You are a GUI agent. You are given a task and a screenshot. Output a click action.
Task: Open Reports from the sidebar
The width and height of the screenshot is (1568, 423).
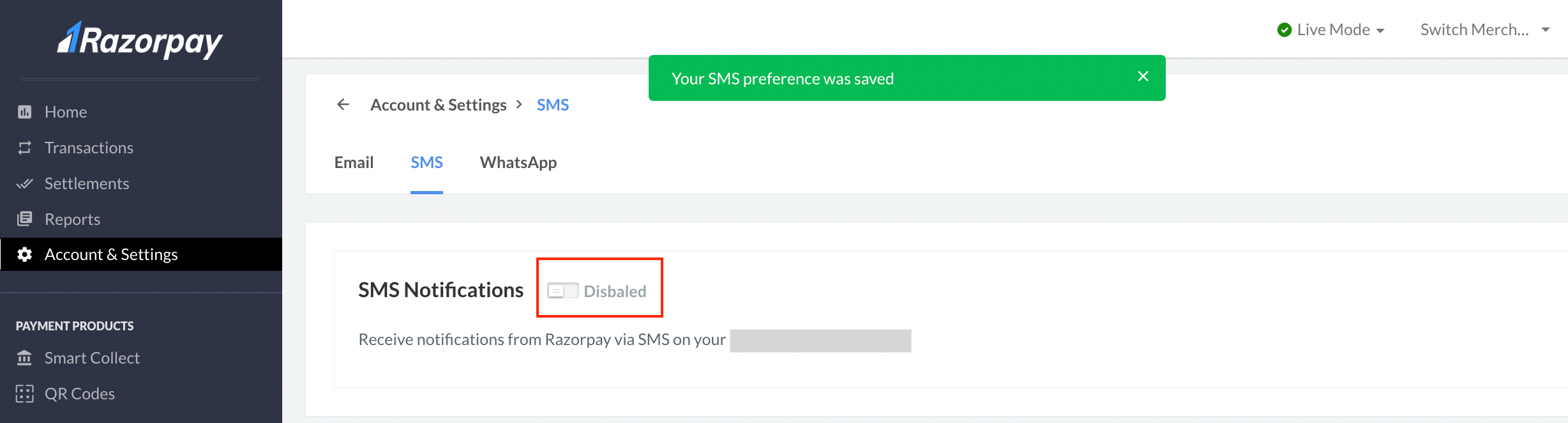click(x=72, y=219)
